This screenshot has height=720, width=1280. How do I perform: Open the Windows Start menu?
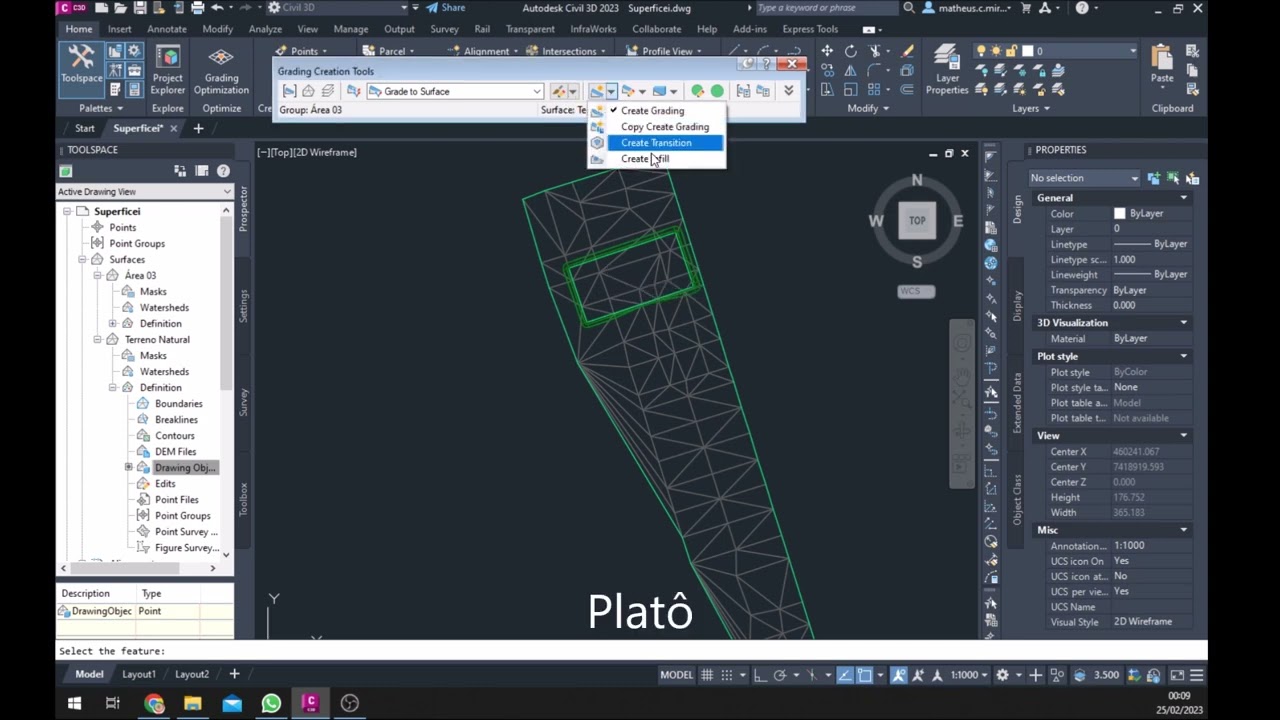pyautogui.click(x=74, y=703)
